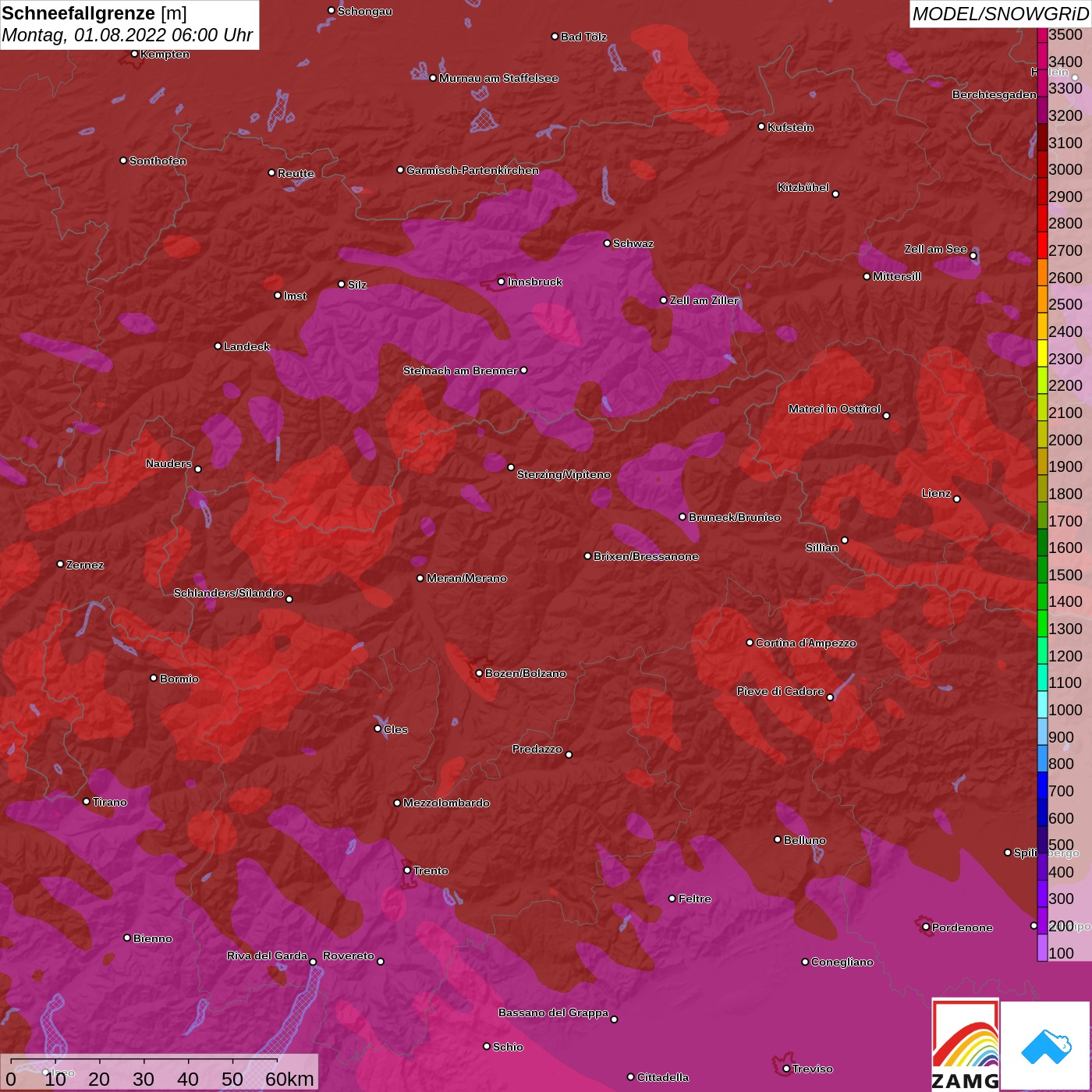Click the Tirano city marker dot

(x=87, y=801)
